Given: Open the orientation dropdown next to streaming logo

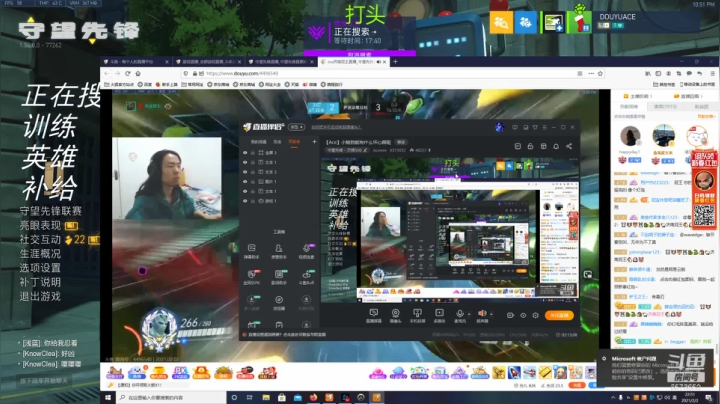Looking at the screenshot, I should pyautogui.click(x=296, y=127).
